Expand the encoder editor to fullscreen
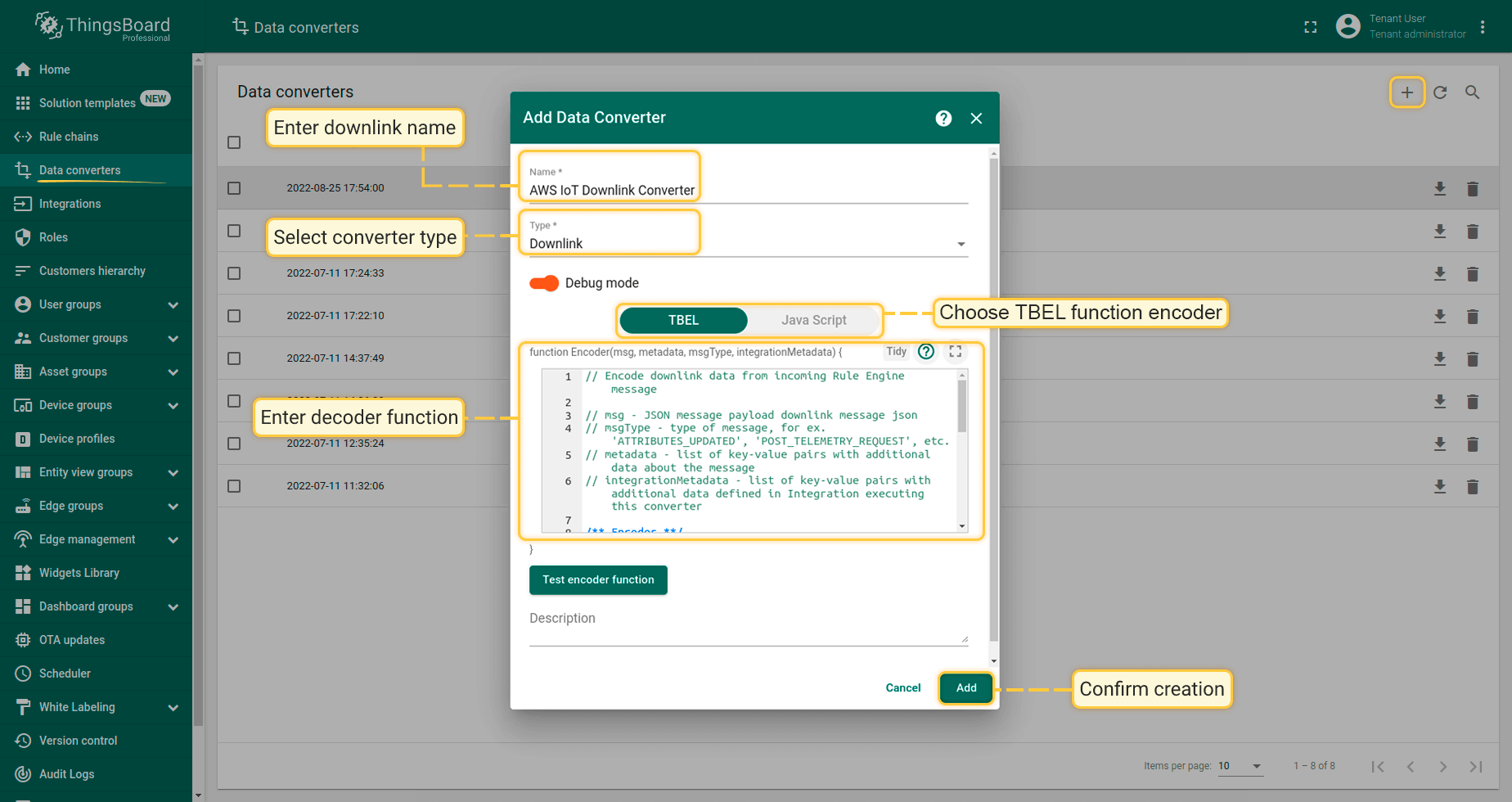 coord(955,352)
